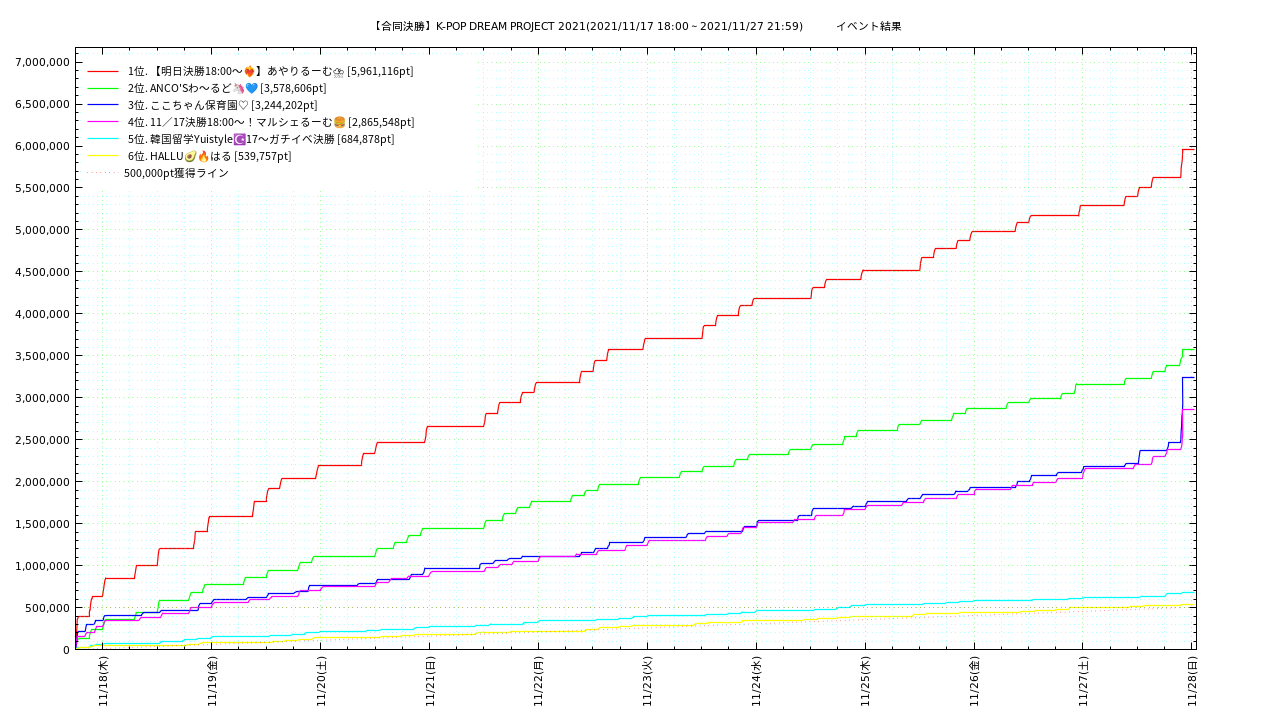This screenshot has width=1280, height=720.
Task: Click the yellow line sample for 6位
Action: pyautogui.click(x=103, y=156)
